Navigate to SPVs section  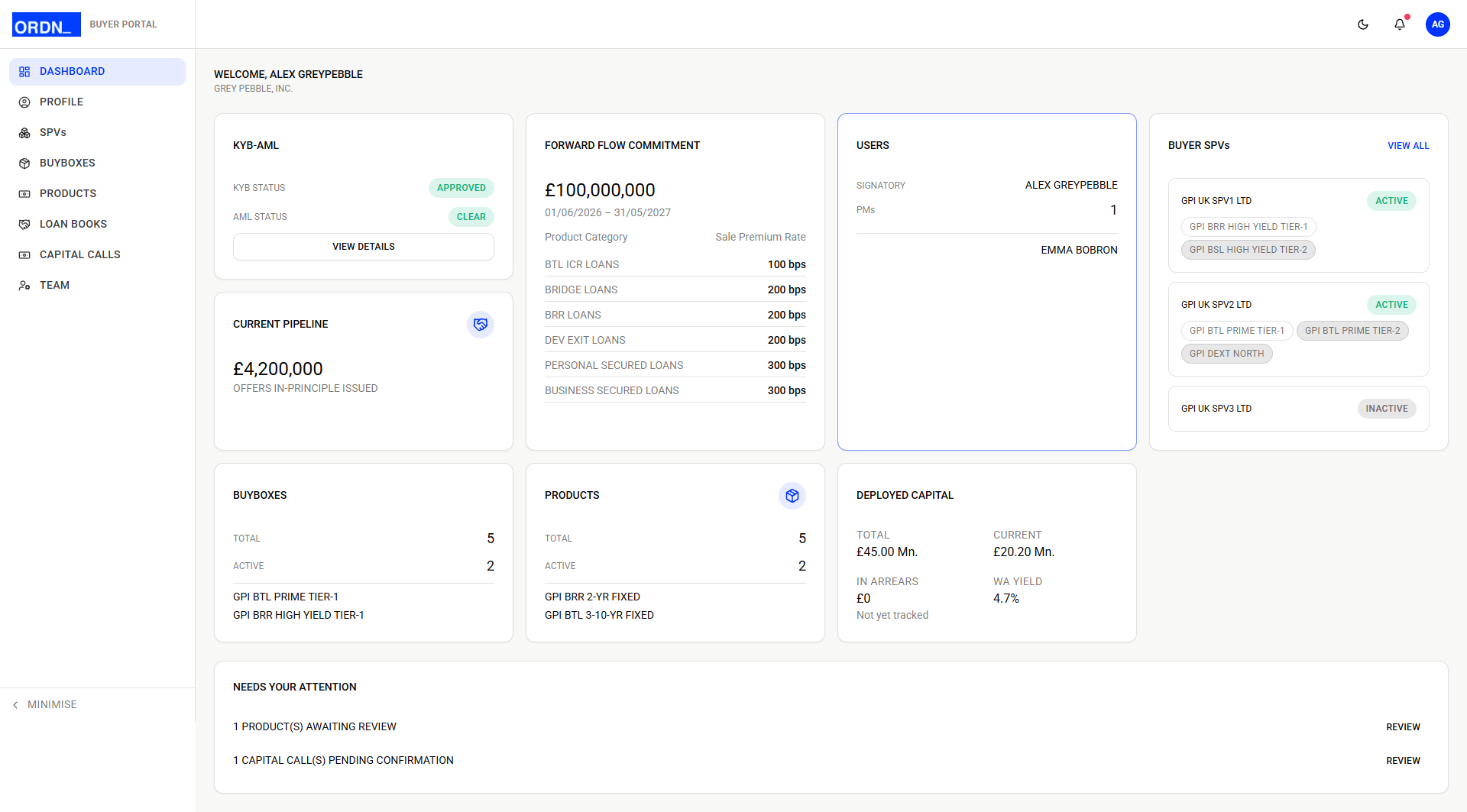click(97, 133)
